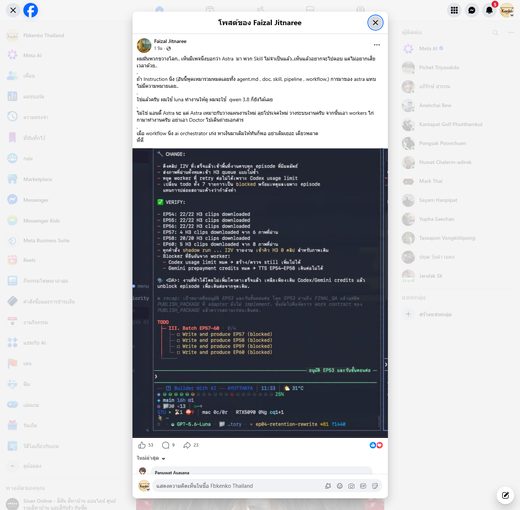View the post reaction emoji summary
The width and height of the screenshot is (520, 510).
376,445
